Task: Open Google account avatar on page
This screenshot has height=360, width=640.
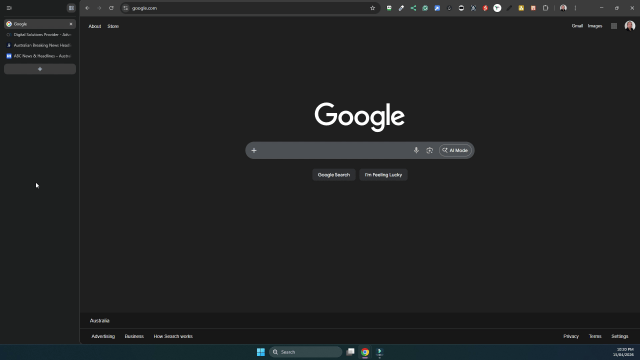Action: [x=630, y=26]
